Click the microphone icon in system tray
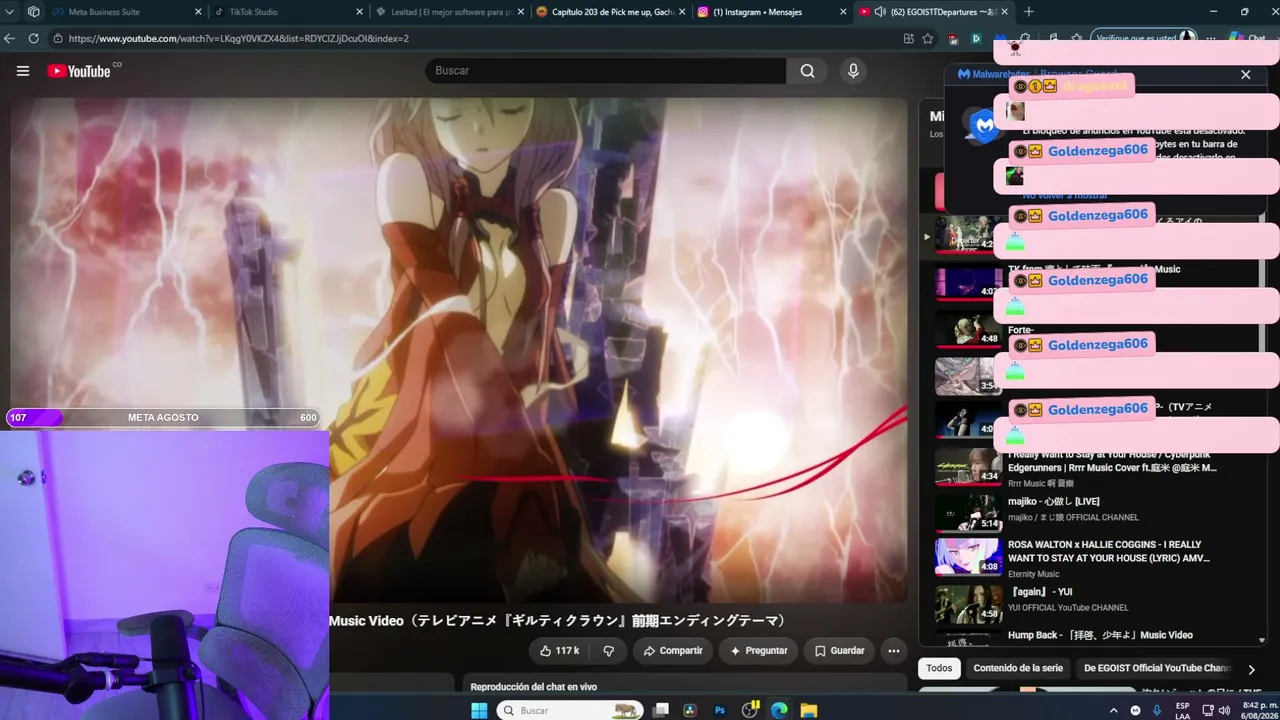Screen dimensions: 1280x720 click(x=1157, y=710)
